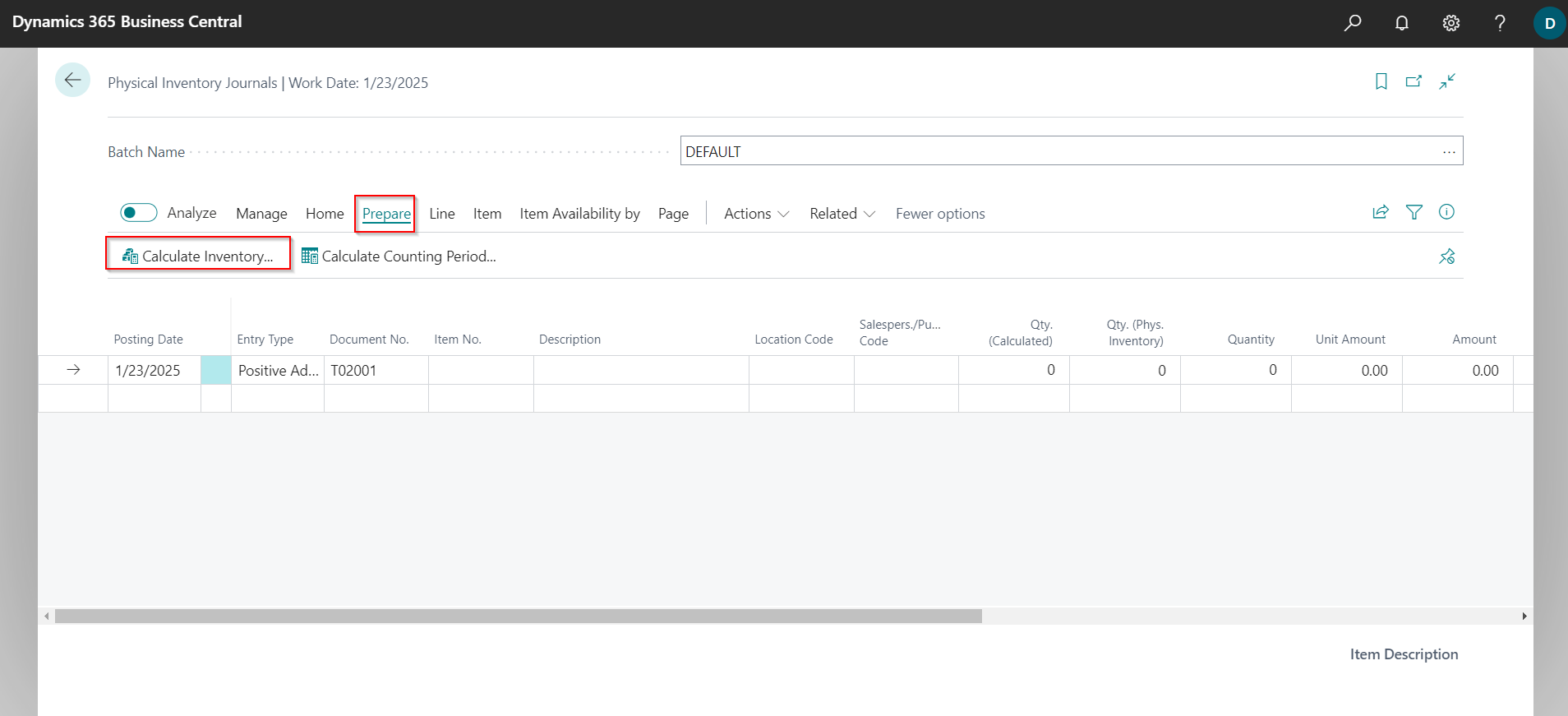Click the Qty. (Phys. Inventory) column header
Image resolution: width=1568 pixels, height=716 pixels.
[x=1135, y=333]
